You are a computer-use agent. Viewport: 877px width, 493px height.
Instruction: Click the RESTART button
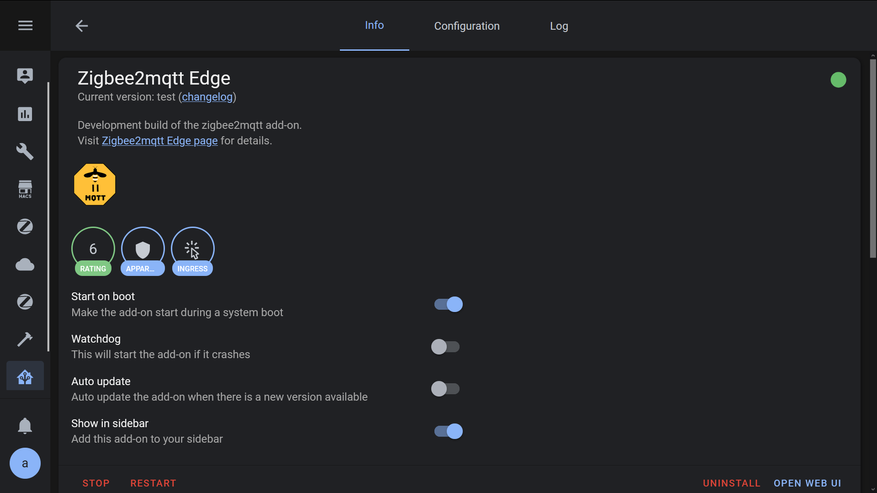tap(153, 483)
